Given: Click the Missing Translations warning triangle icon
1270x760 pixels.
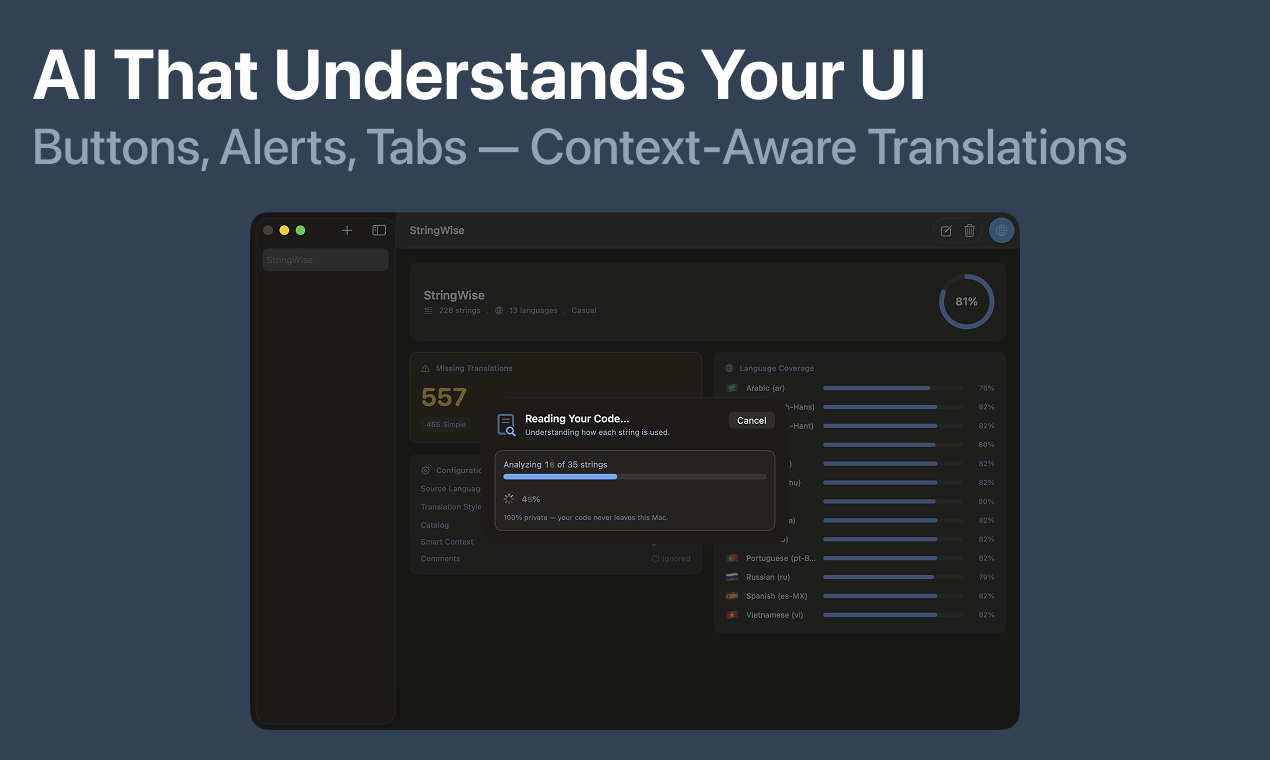Looking at the screenshot, I should coord(426,368).
